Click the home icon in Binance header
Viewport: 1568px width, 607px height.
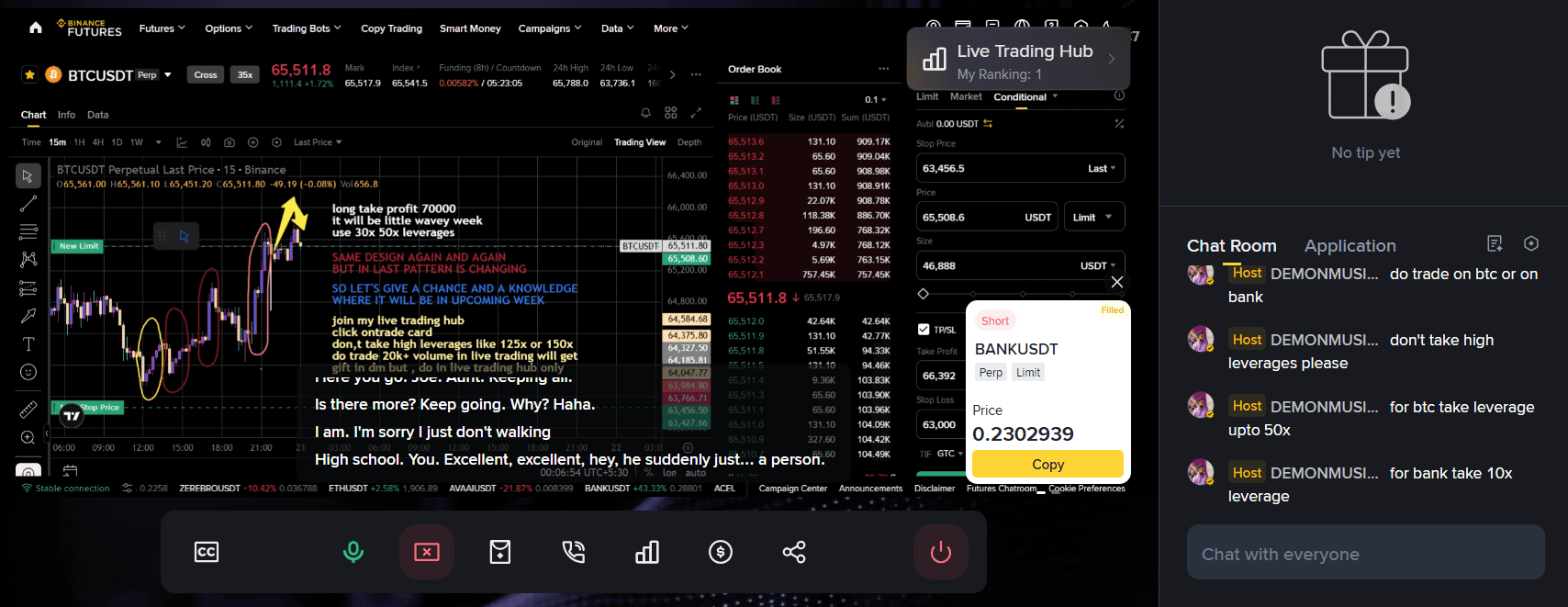(36, 28)
